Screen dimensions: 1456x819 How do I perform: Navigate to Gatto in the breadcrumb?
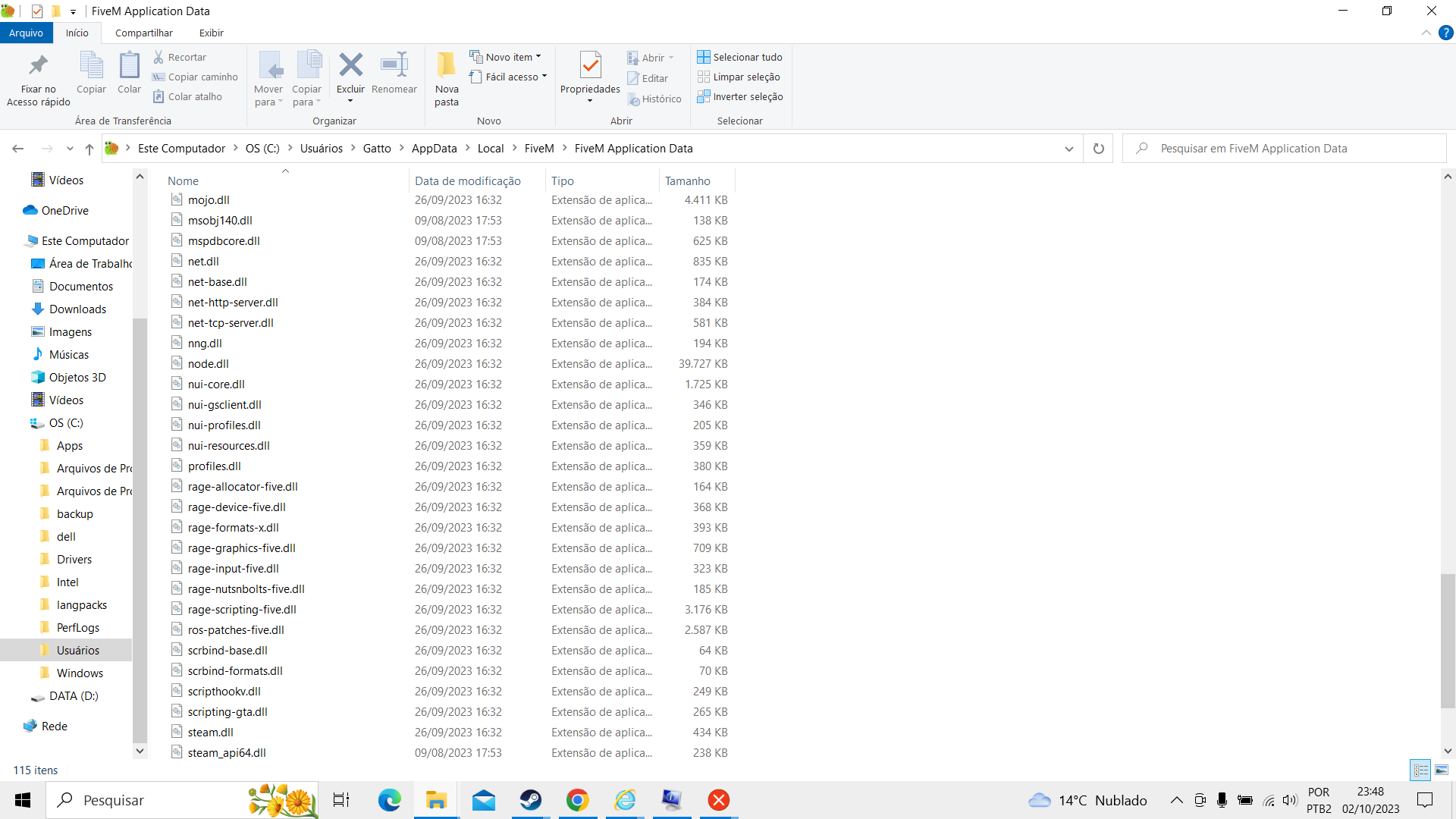tap(377, 149)
